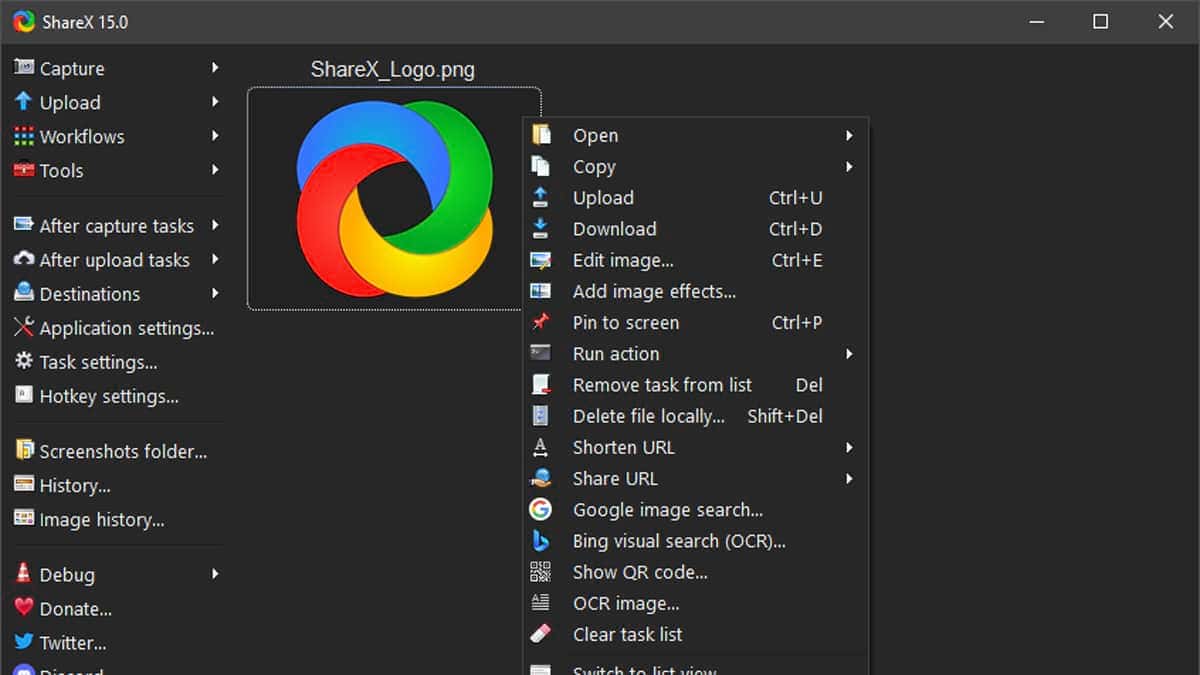
Task: Expand the Open submenu arrow
Action: coord(849,134)
